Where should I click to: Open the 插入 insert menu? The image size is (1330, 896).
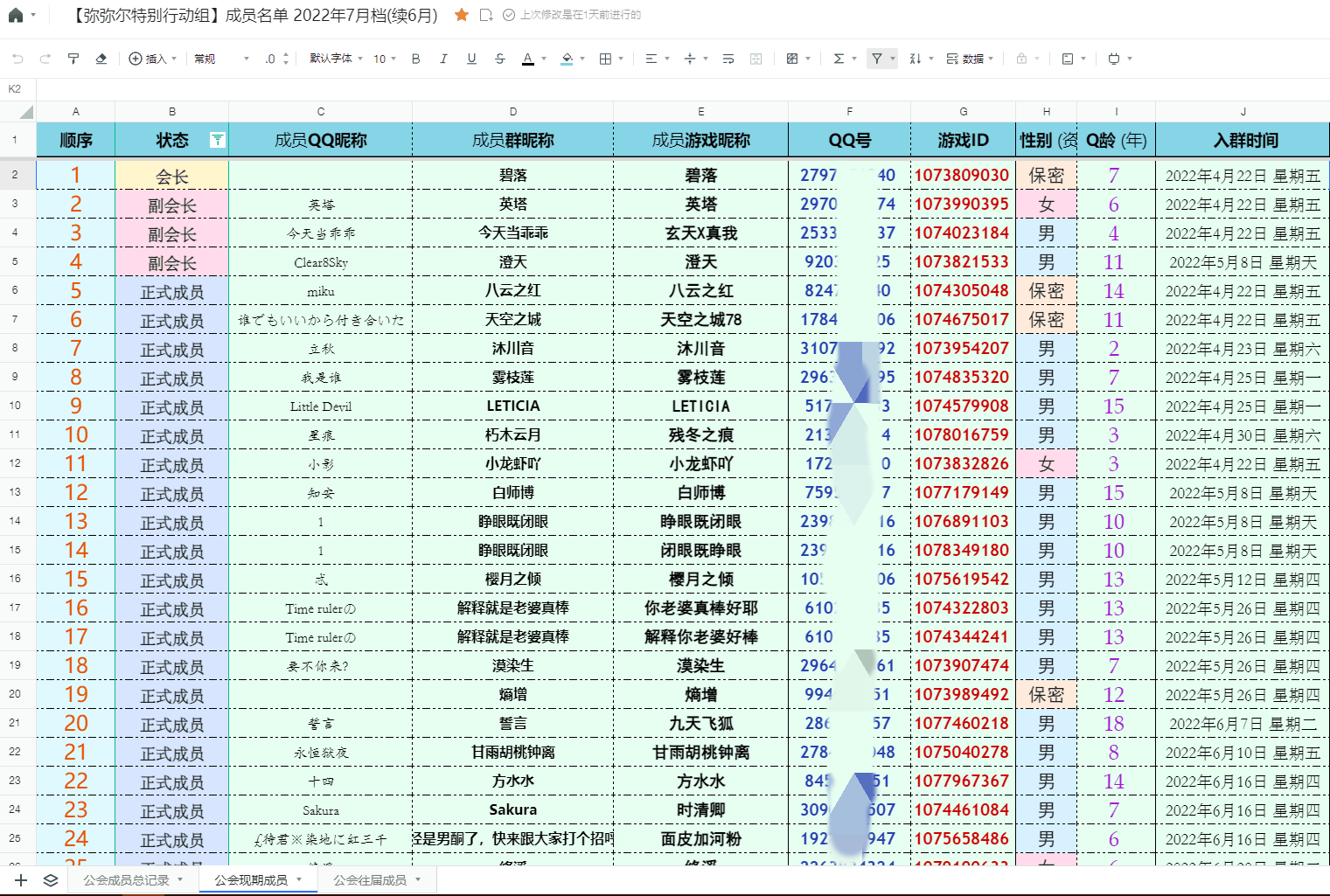[152, 59]
